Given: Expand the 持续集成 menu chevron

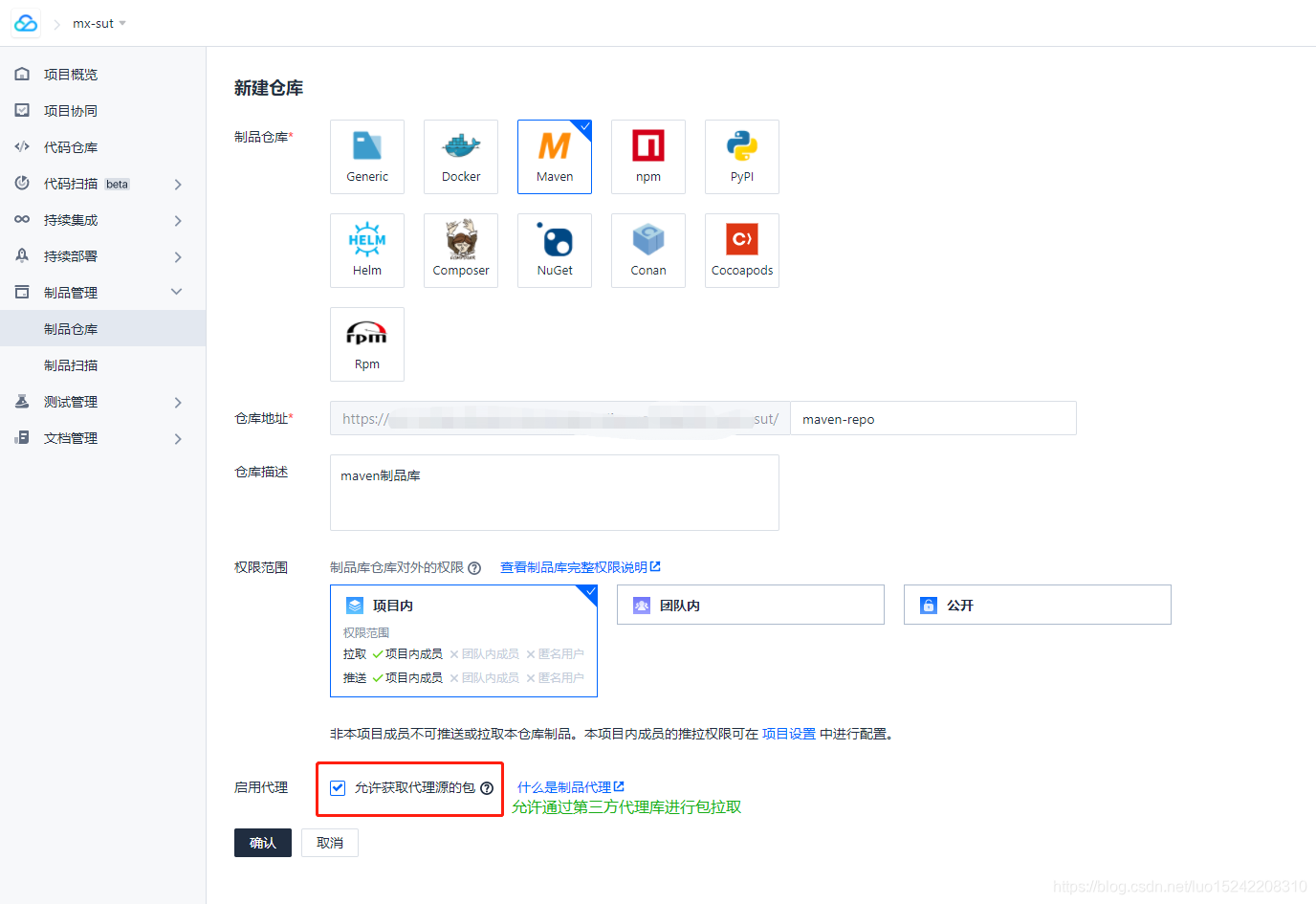Looking at the screenshot, I should [178, 220].
